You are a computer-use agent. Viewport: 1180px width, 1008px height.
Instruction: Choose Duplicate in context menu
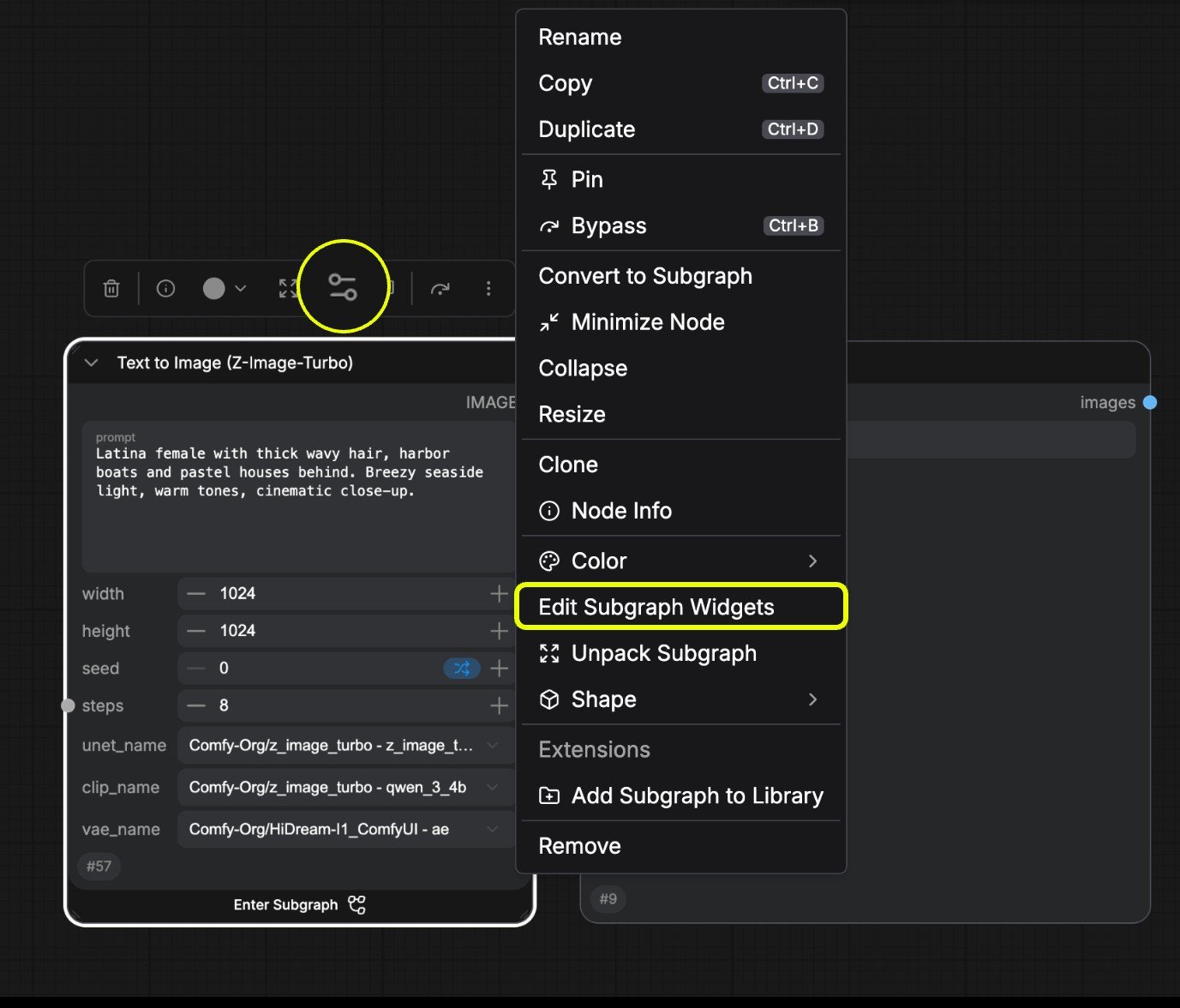click(681, 129)
